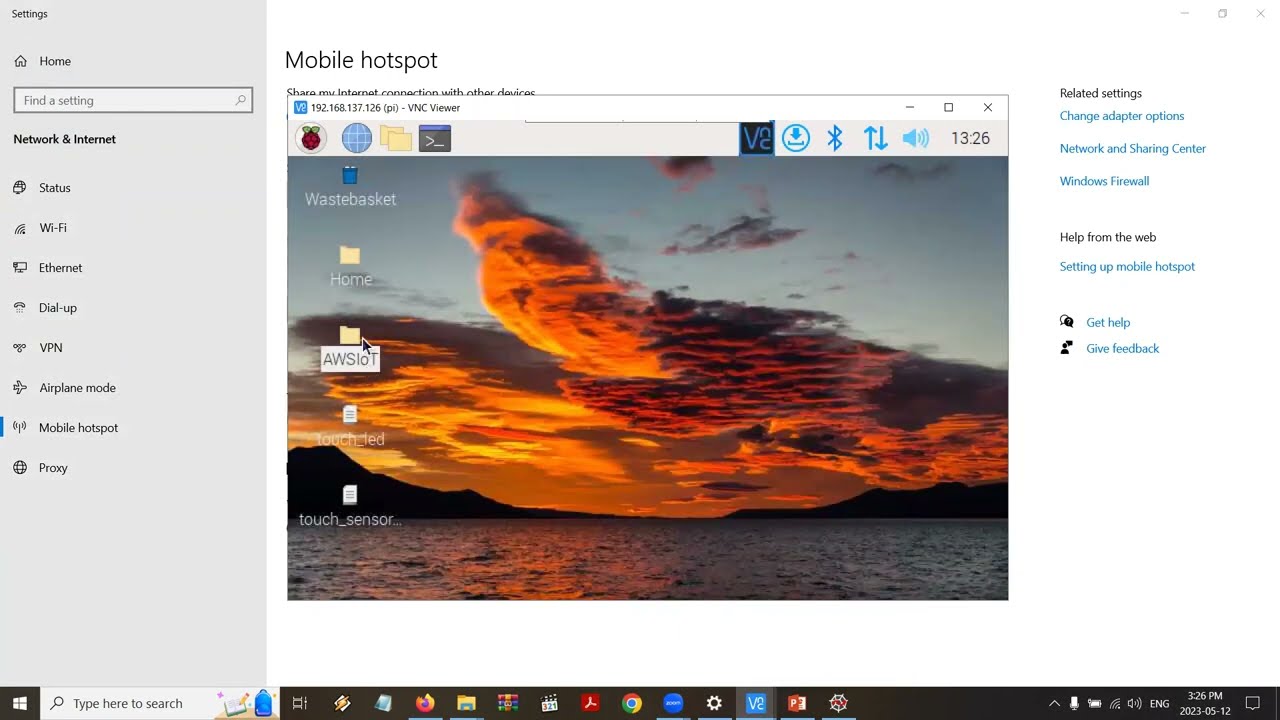Open the Windows Firewall link
The height and width of the screenshot is (720, 1280).
coord(1104,181)
